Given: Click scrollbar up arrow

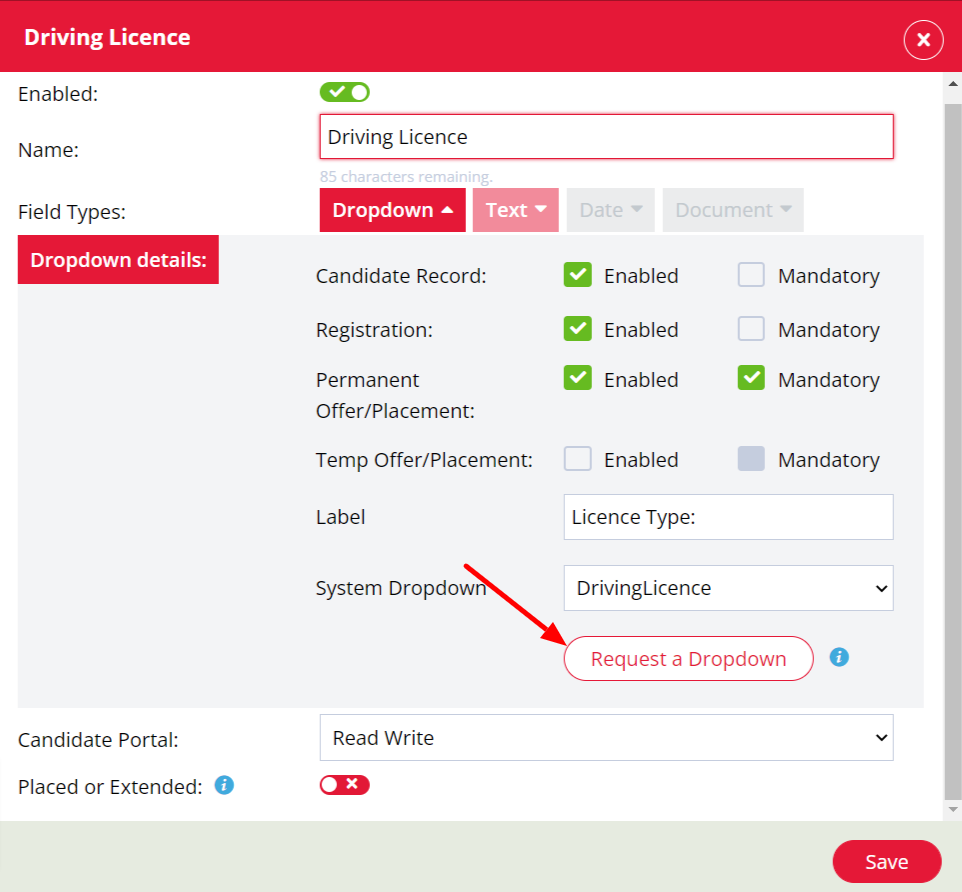Looking at the screenshot, I should click(953, 83).
